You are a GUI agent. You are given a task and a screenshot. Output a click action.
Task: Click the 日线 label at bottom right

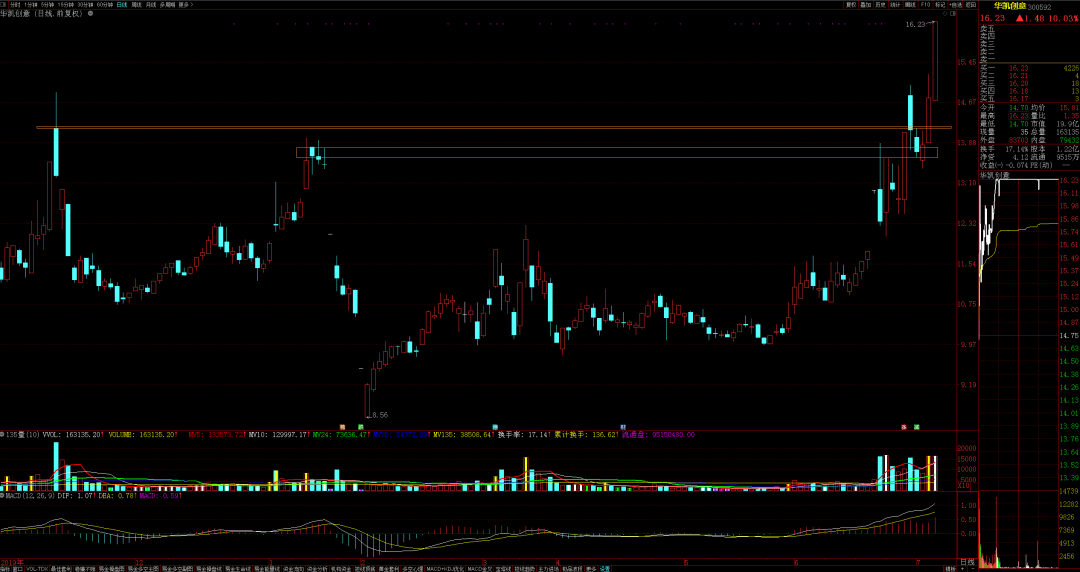(x=968, y=563)
